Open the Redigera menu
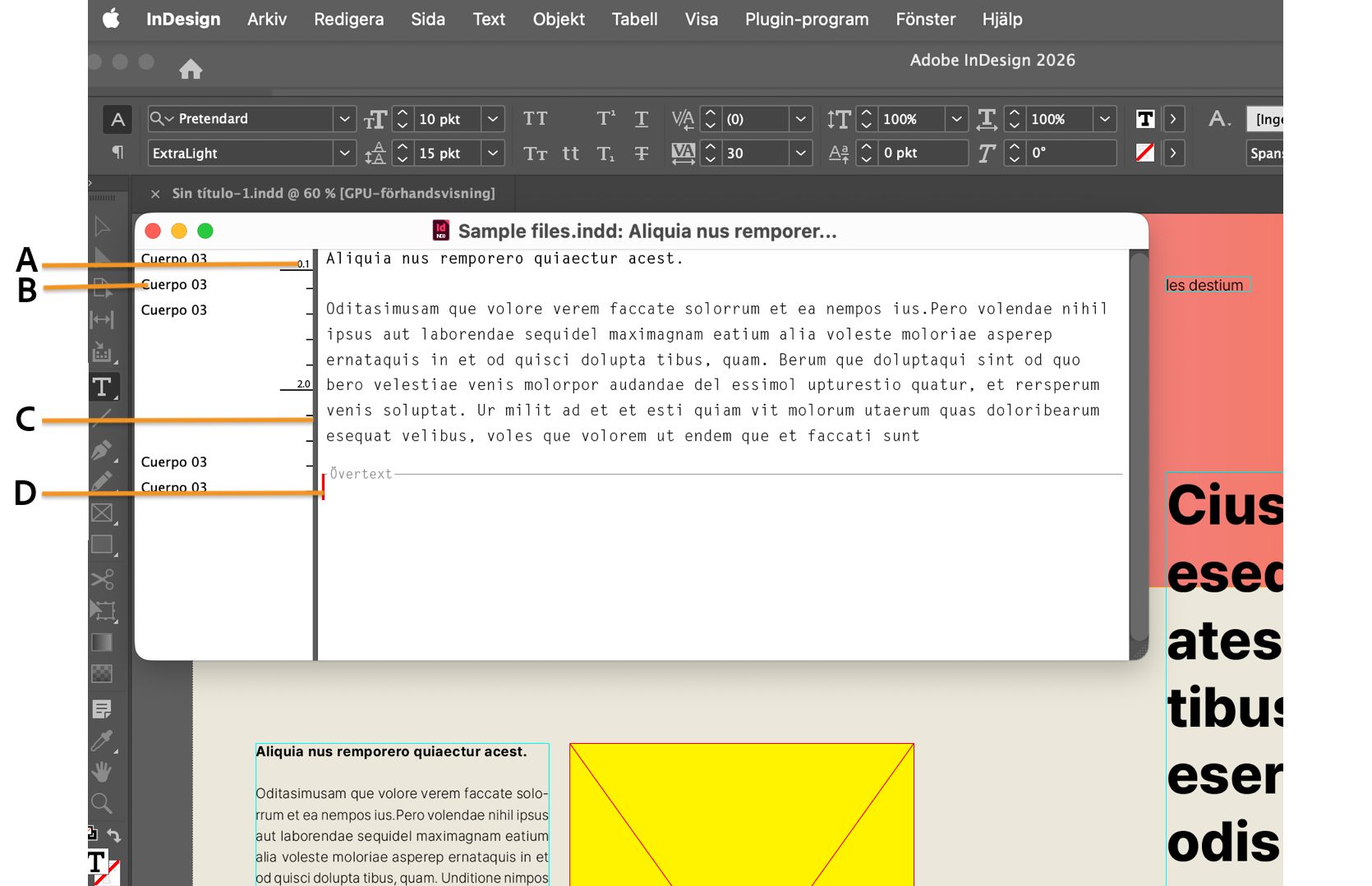This screenshot has width=1372, height=886. [348, 19]
